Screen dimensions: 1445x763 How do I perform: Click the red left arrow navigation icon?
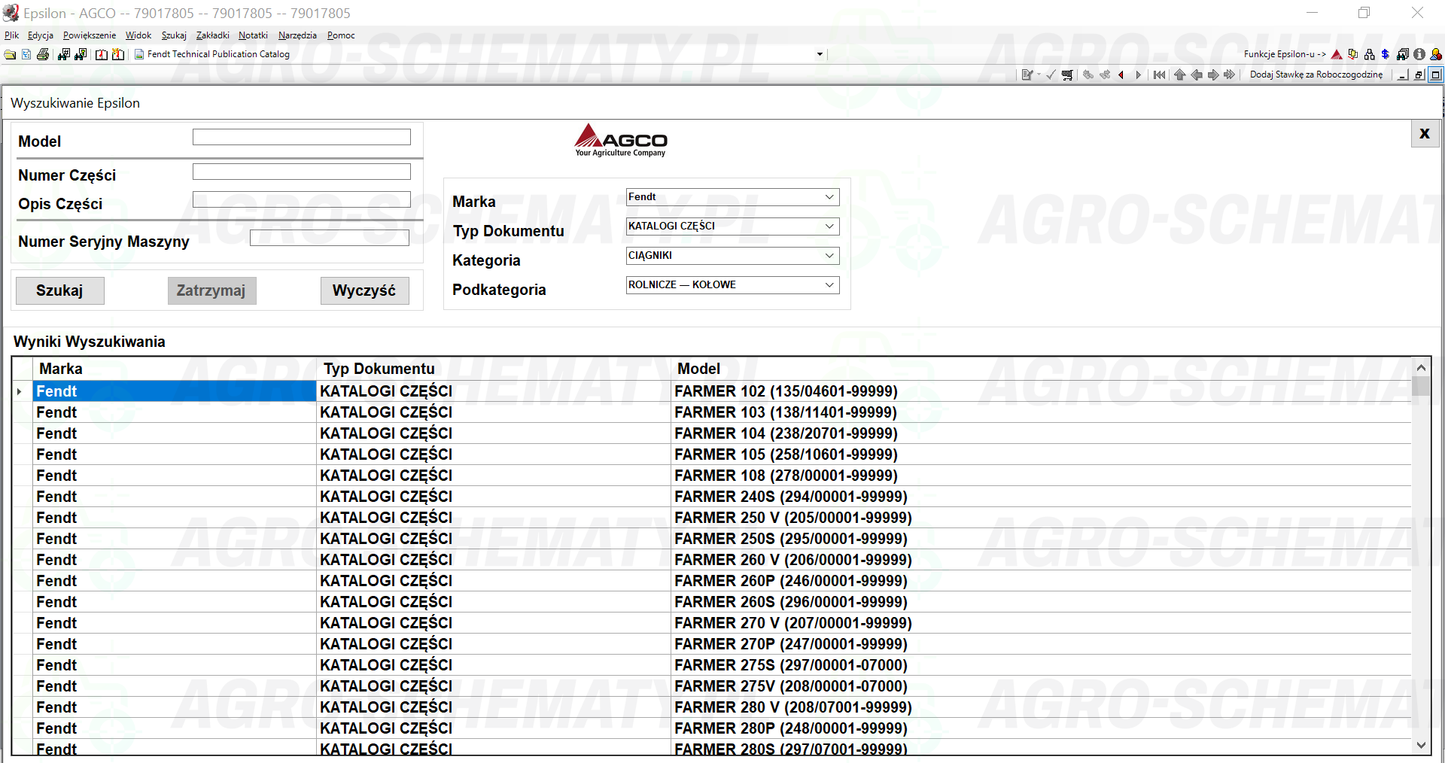tap(1121, 75)
